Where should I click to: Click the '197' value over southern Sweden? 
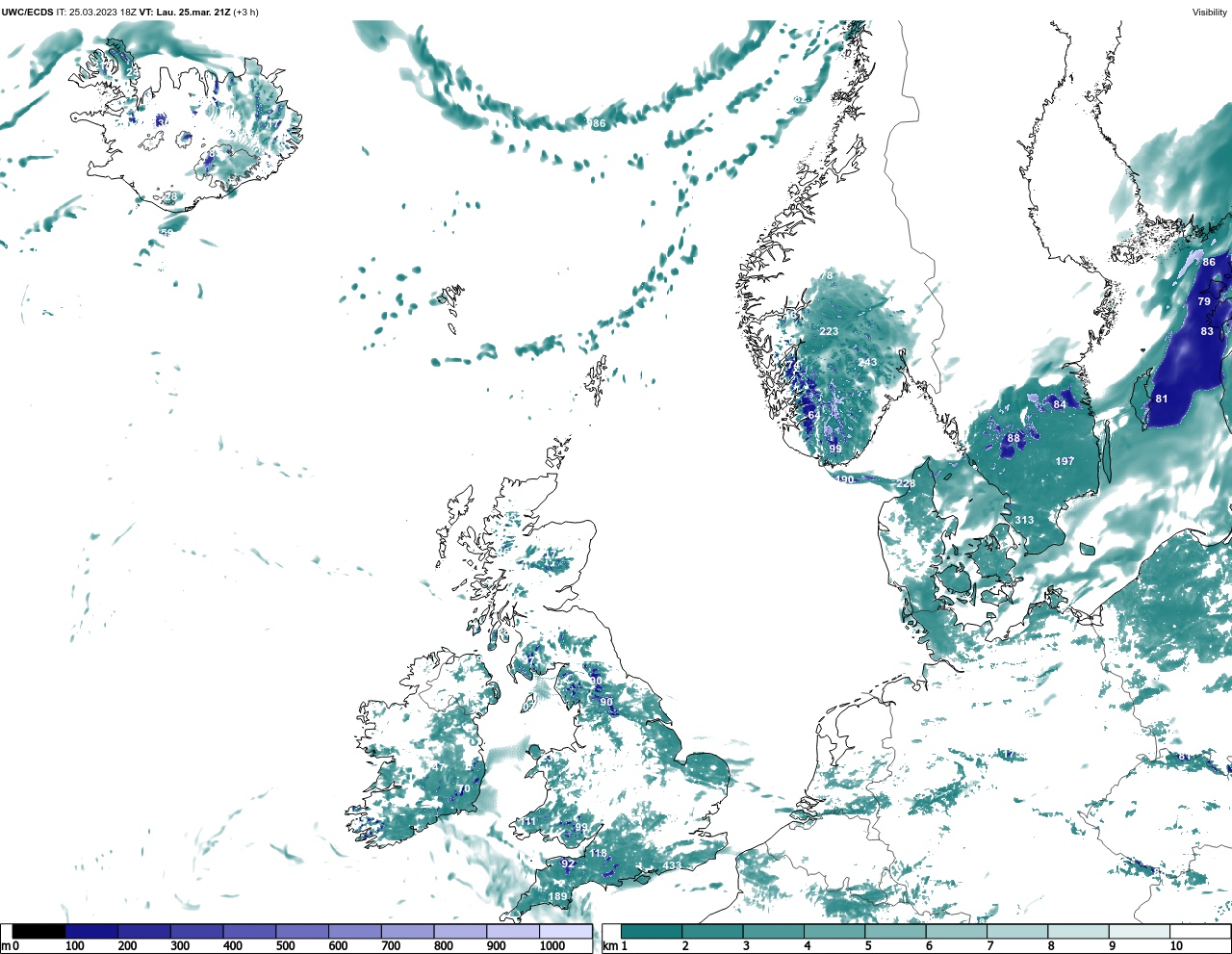1065,461
